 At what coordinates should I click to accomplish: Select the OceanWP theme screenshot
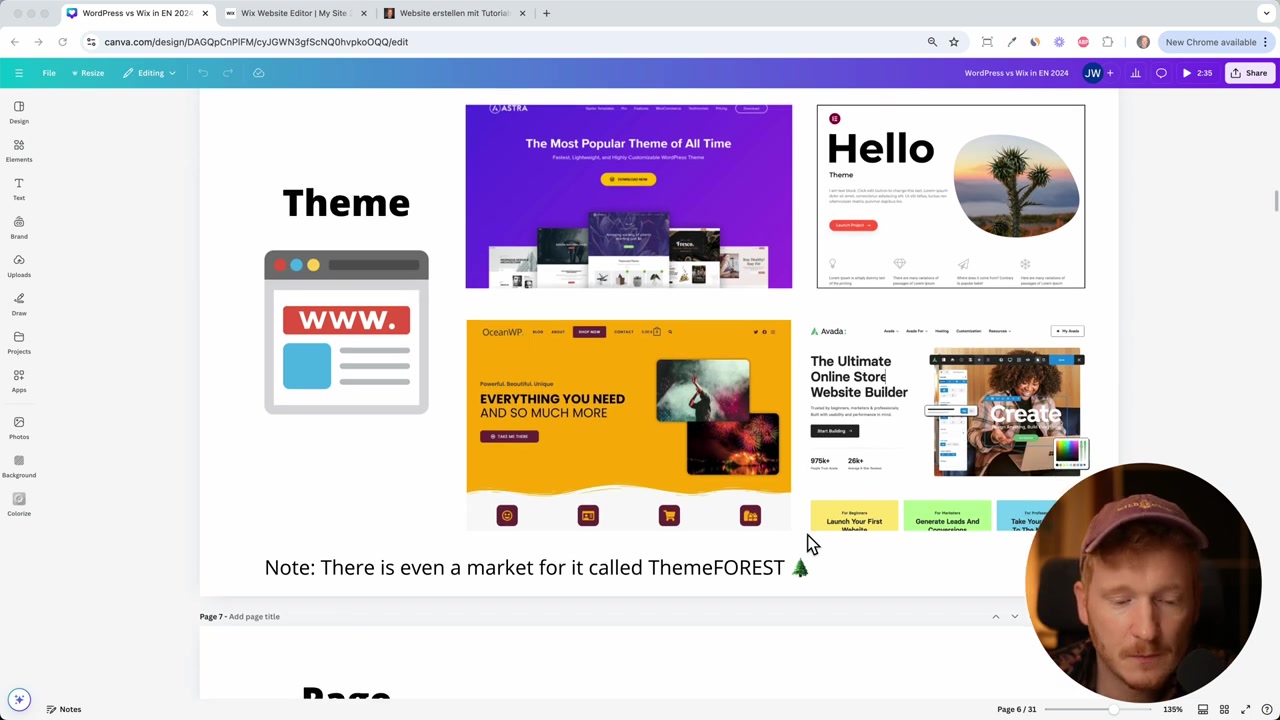(628, 424)
